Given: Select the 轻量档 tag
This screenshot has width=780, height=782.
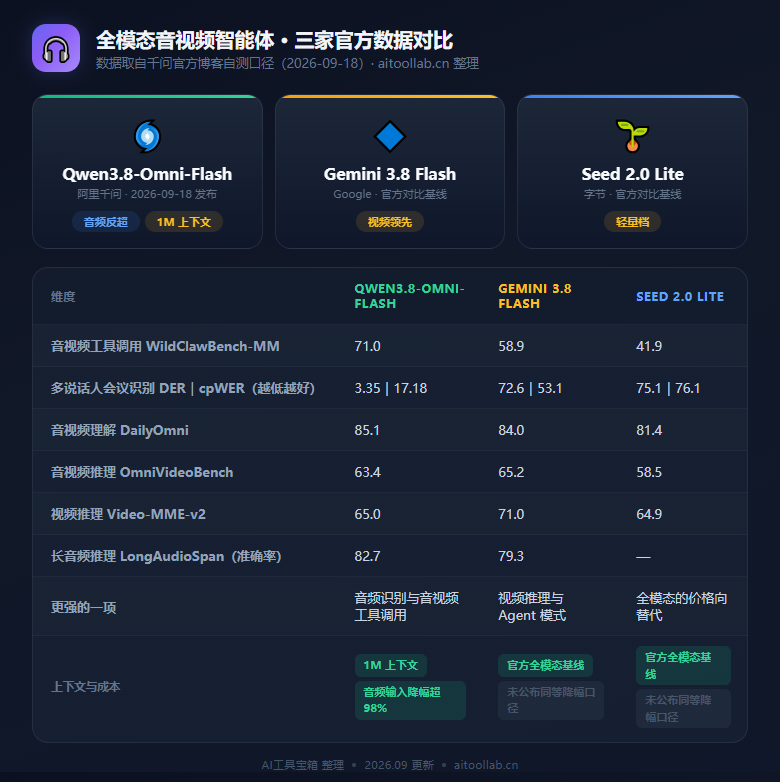Looking at the screenshot, I should coord(632,222).
